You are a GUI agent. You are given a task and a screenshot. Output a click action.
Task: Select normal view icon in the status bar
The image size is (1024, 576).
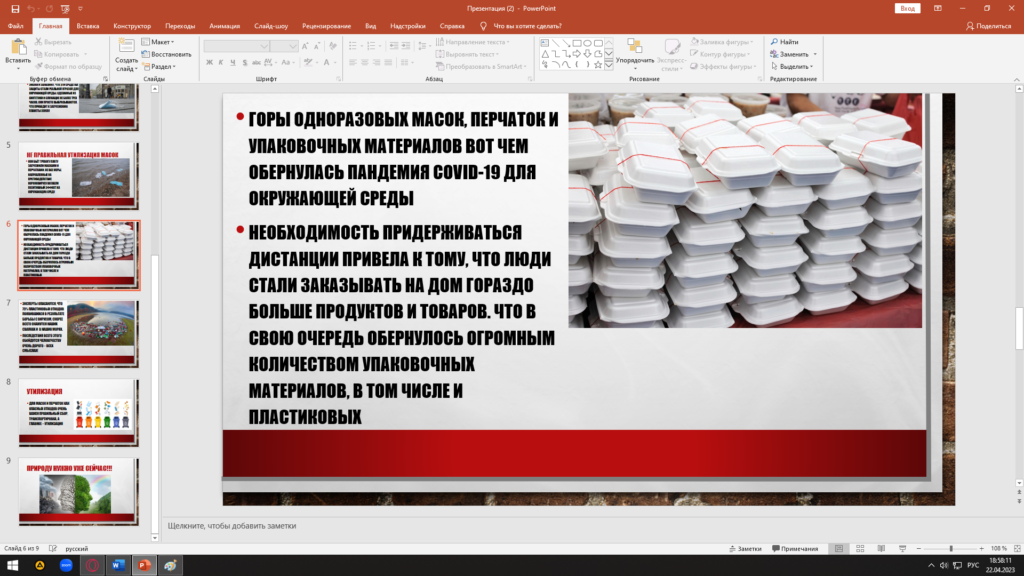pyautogui.click(x=839, y=549)
